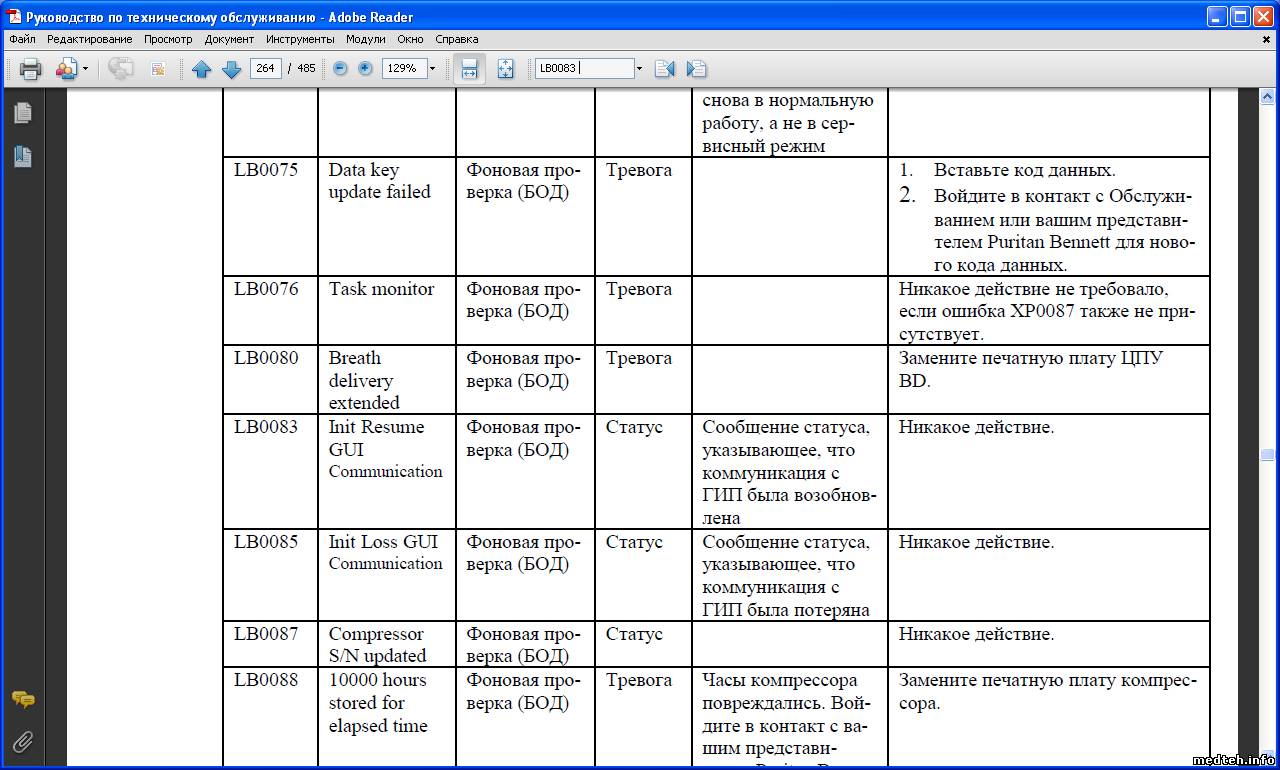Open the Bookmarks panel in sidebar
This screenshot has height=770, width=1280.
pyautogui.click(x=23, y=156)
